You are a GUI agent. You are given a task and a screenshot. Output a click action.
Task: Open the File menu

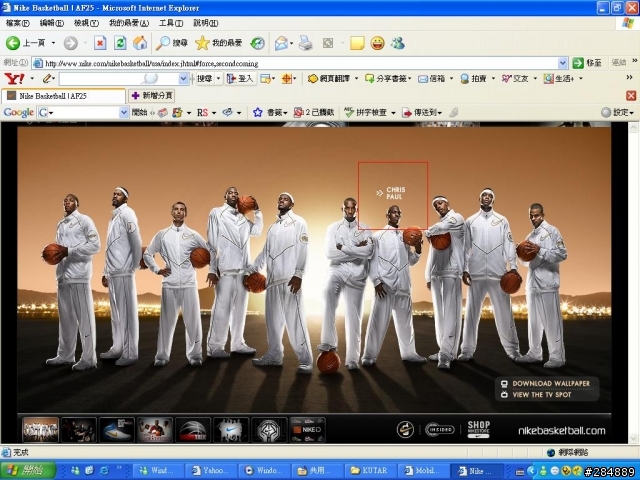(18, 23)
